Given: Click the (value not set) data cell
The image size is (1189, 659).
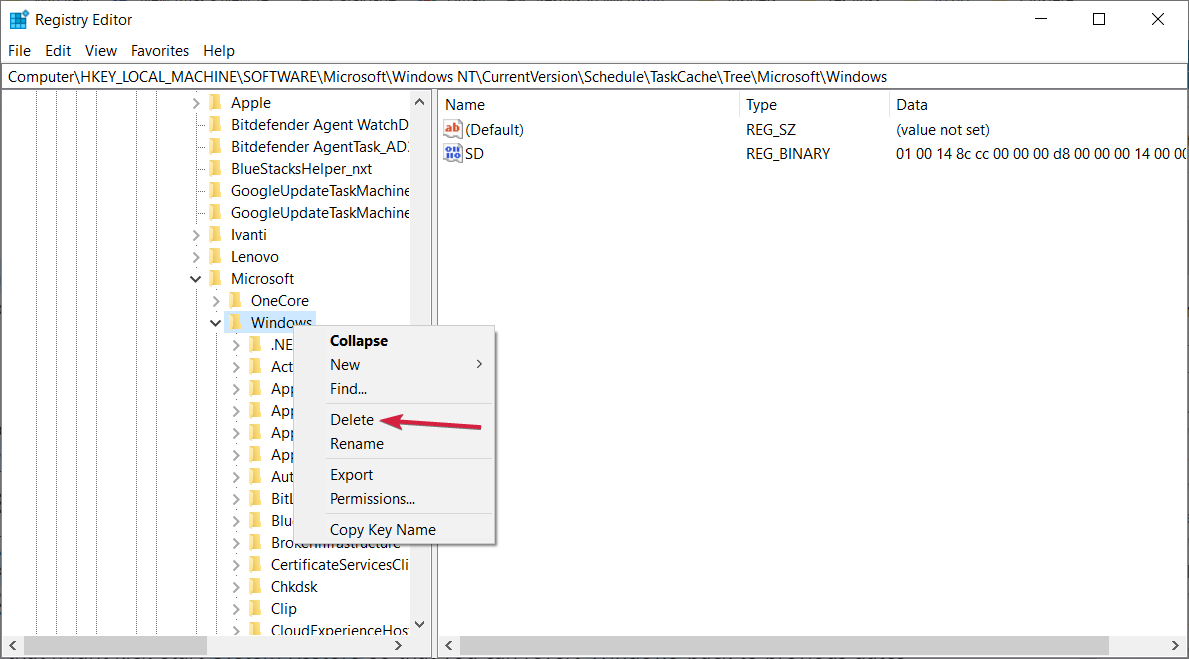Looking at the screenshot, I should pos(943,130).
